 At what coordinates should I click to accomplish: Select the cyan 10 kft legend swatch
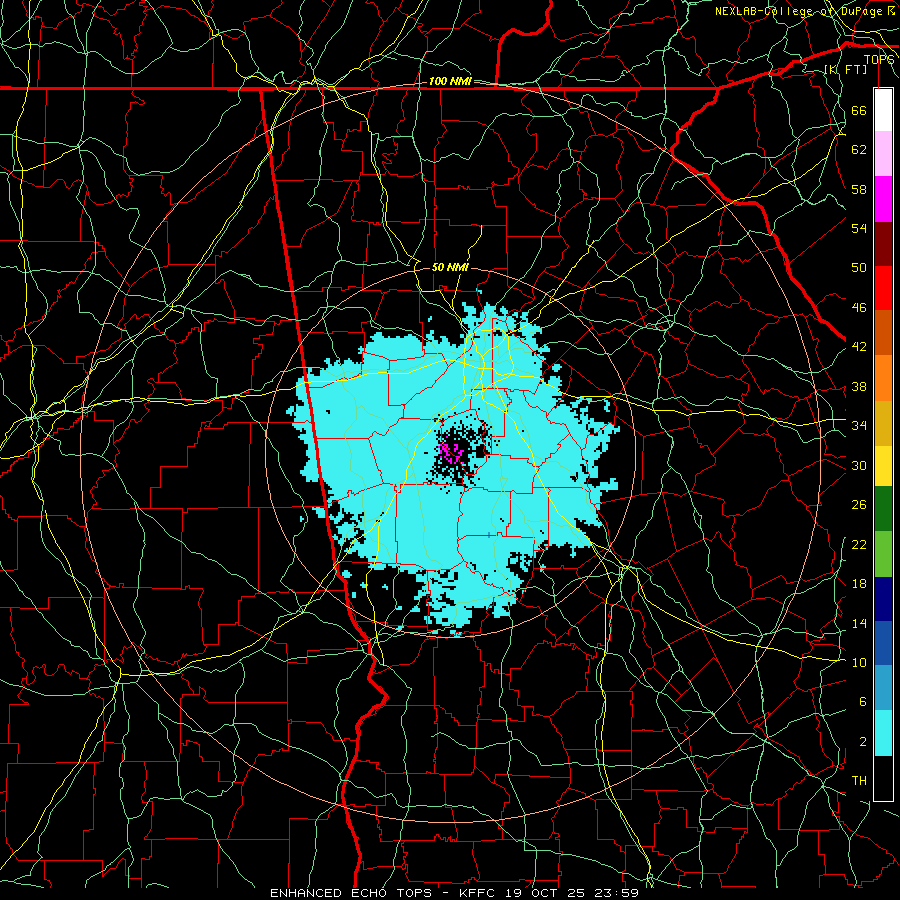coord(883,733)
